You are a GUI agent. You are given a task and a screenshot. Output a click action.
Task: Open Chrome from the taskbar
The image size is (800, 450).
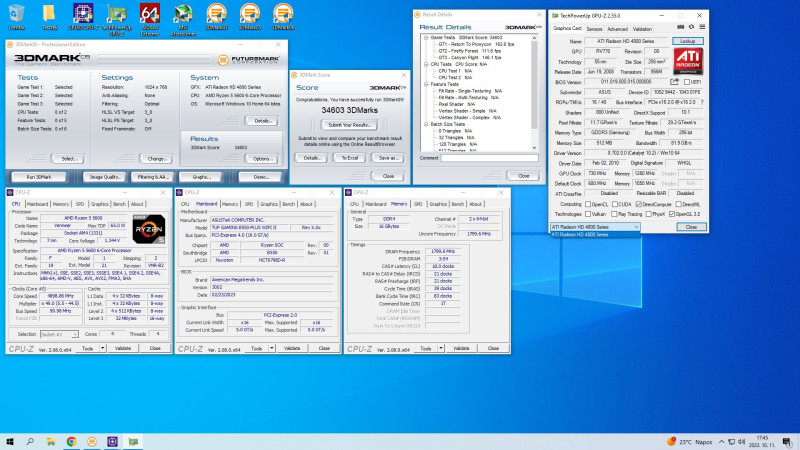(x=71, y=441)
